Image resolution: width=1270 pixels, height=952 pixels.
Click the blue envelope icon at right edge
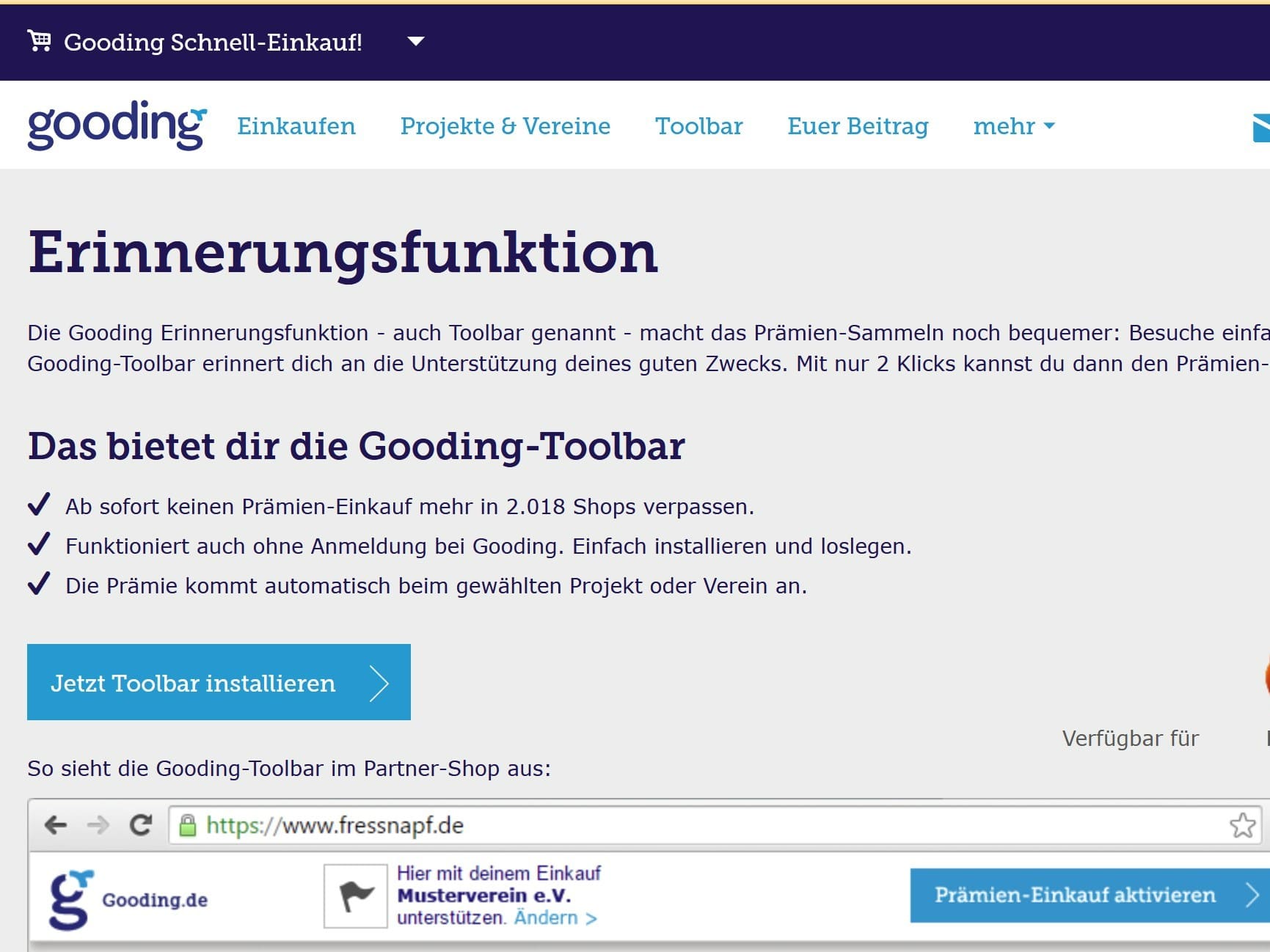click(1261, 128)
